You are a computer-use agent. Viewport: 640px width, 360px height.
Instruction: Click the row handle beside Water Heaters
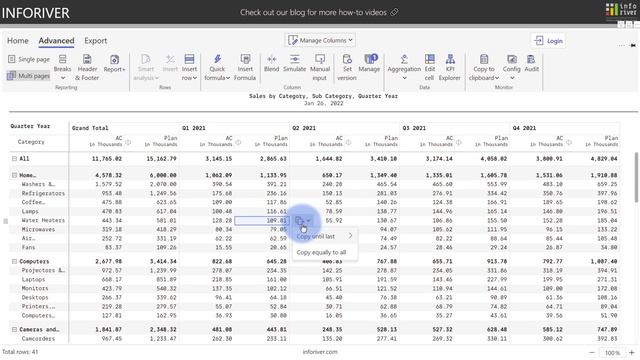[x=5, y=221]
